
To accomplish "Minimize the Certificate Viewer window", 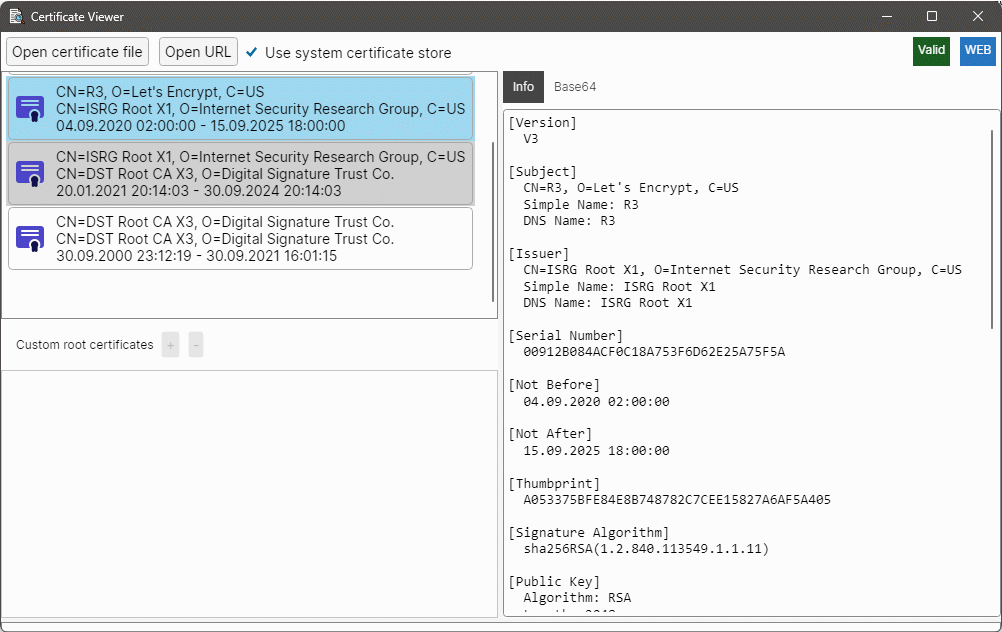I will tap(886, 17).
